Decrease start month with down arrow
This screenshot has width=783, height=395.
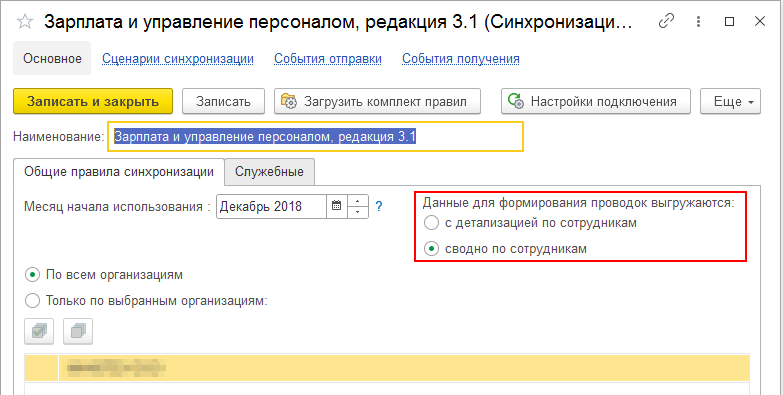pos(358,212)
